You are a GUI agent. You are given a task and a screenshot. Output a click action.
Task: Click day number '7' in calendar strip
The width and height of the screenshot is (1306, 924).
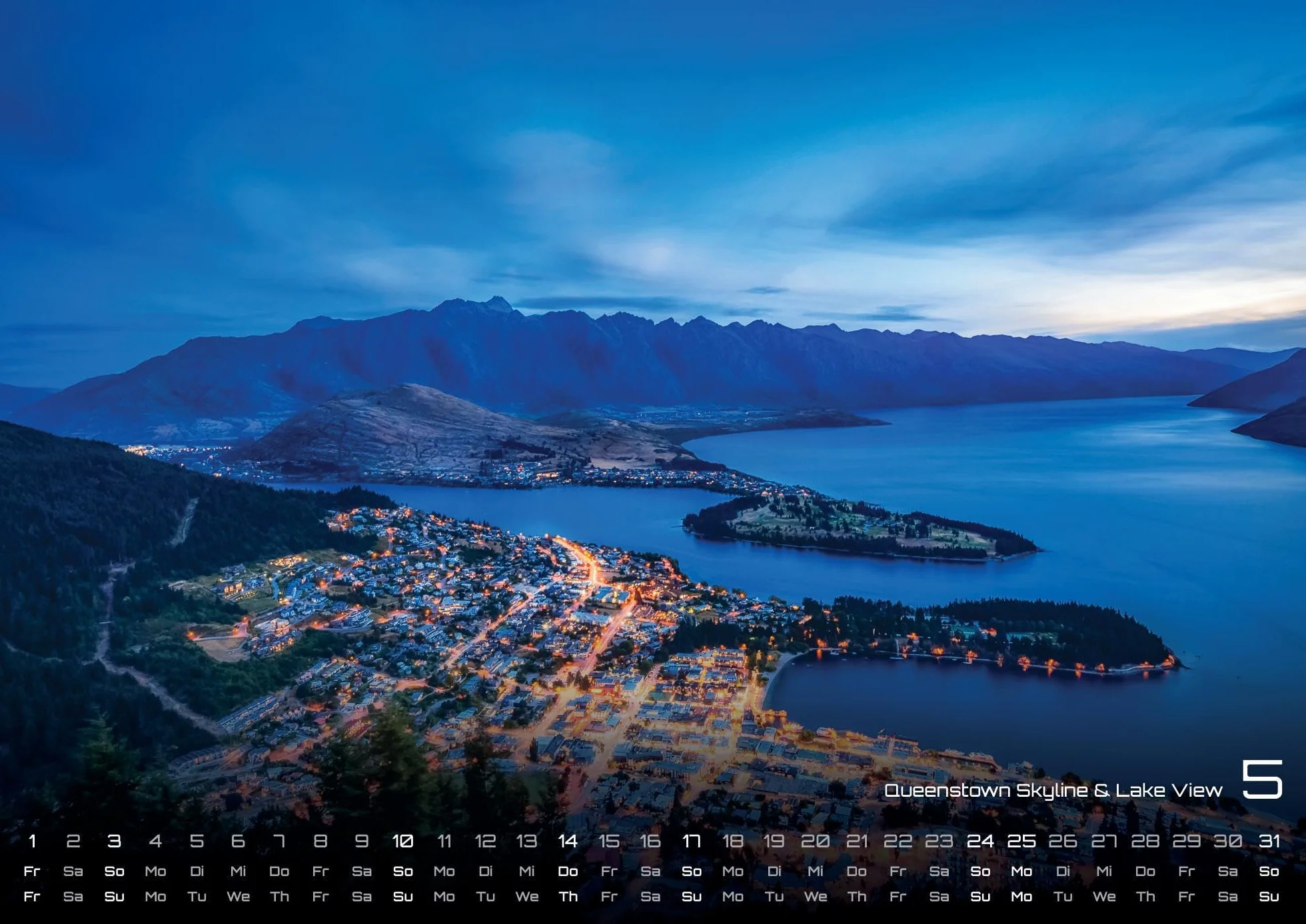point(279,841)
